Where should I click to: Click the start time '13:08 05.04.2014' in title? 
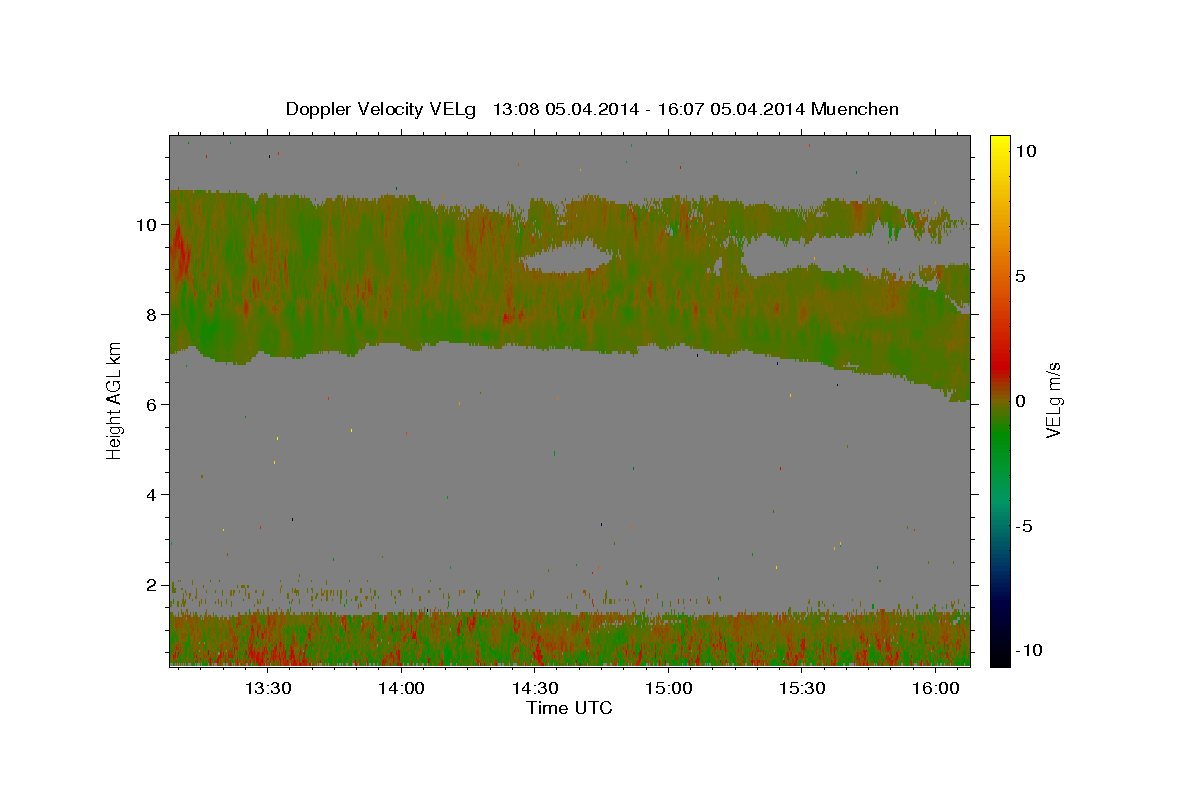(564, 109)
